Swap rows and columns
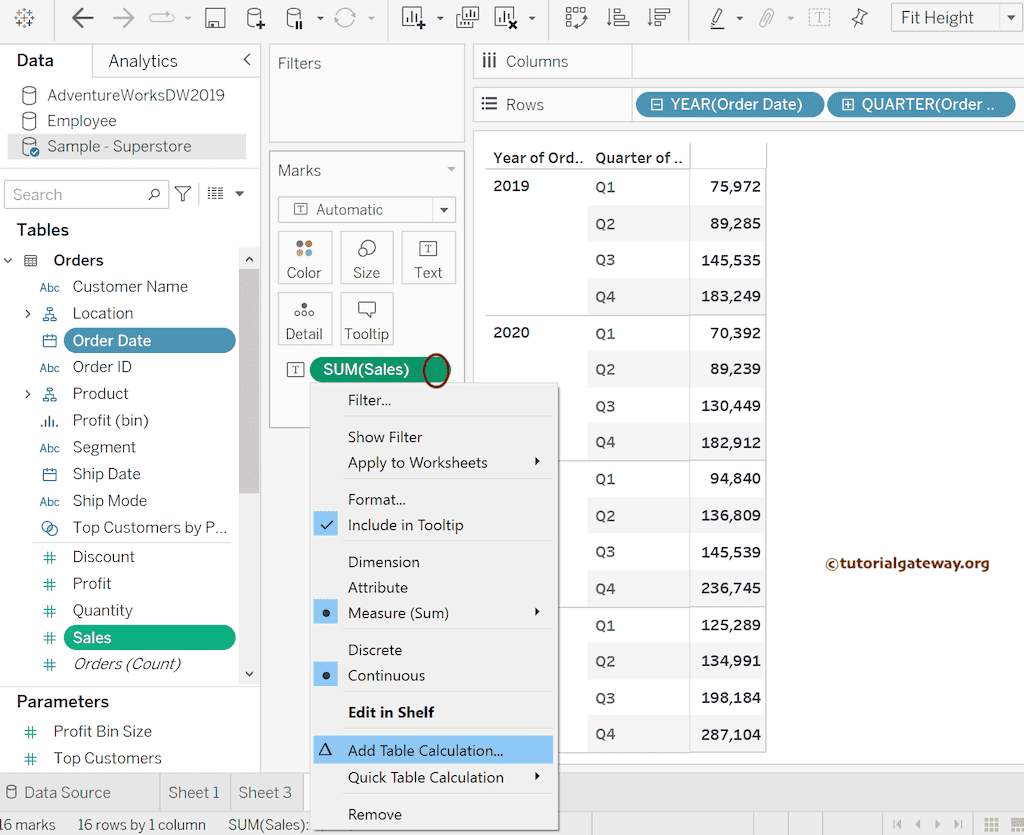The width and height of the screenshot is (1024, 835). (x=577, y=18)
